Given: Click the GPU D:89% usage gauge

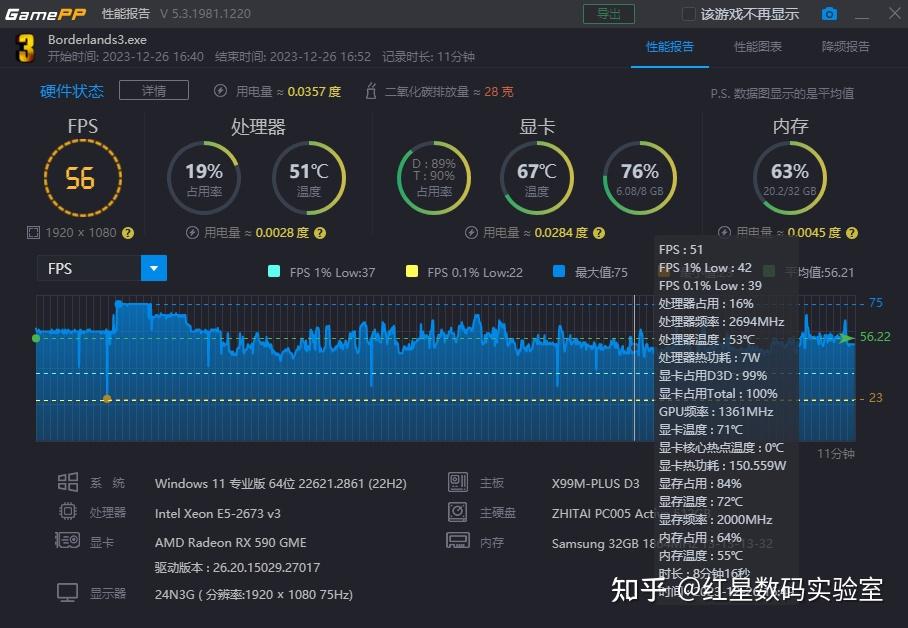Looking at the screenshot, I should [434, 178].
